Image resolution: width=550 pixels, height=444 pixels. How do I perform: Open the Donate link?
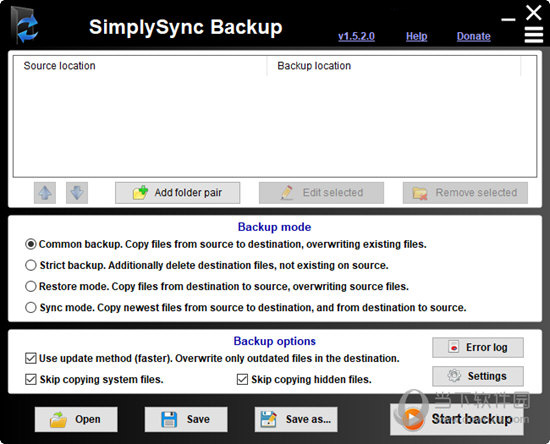pyautogui.click(x=474, y=36)
